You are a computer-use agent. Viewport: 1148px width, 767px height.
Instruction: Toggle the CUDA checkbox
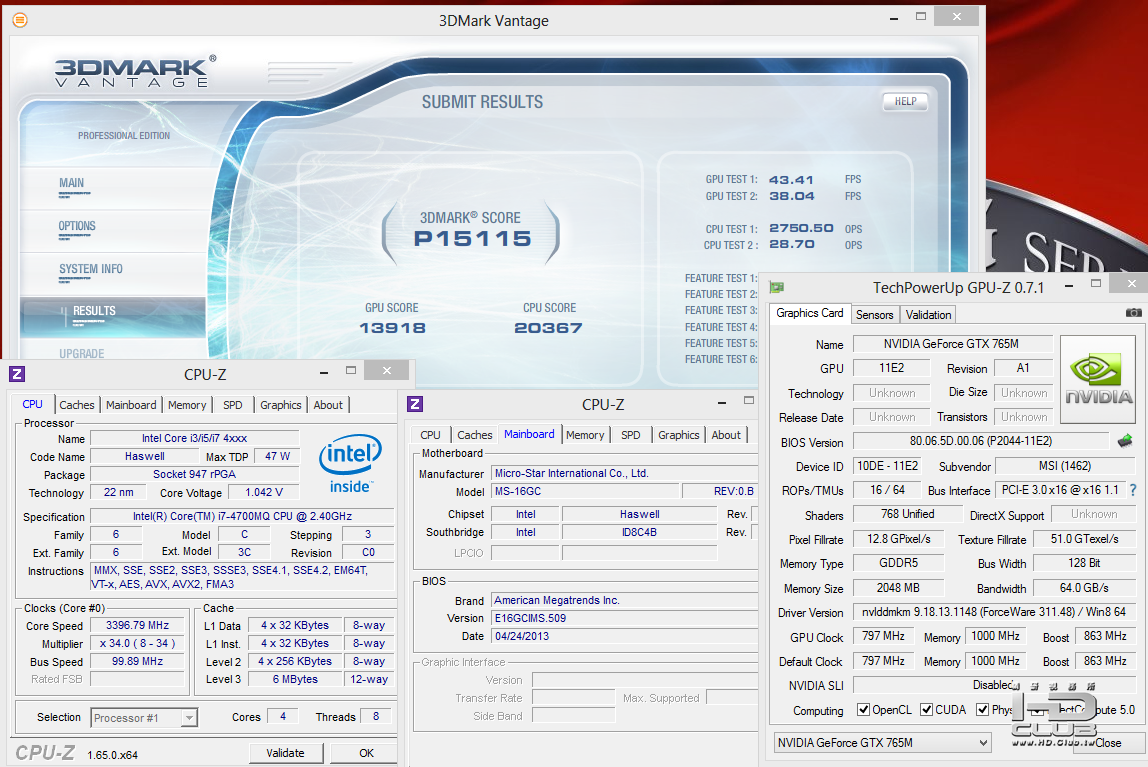point(927,710)
